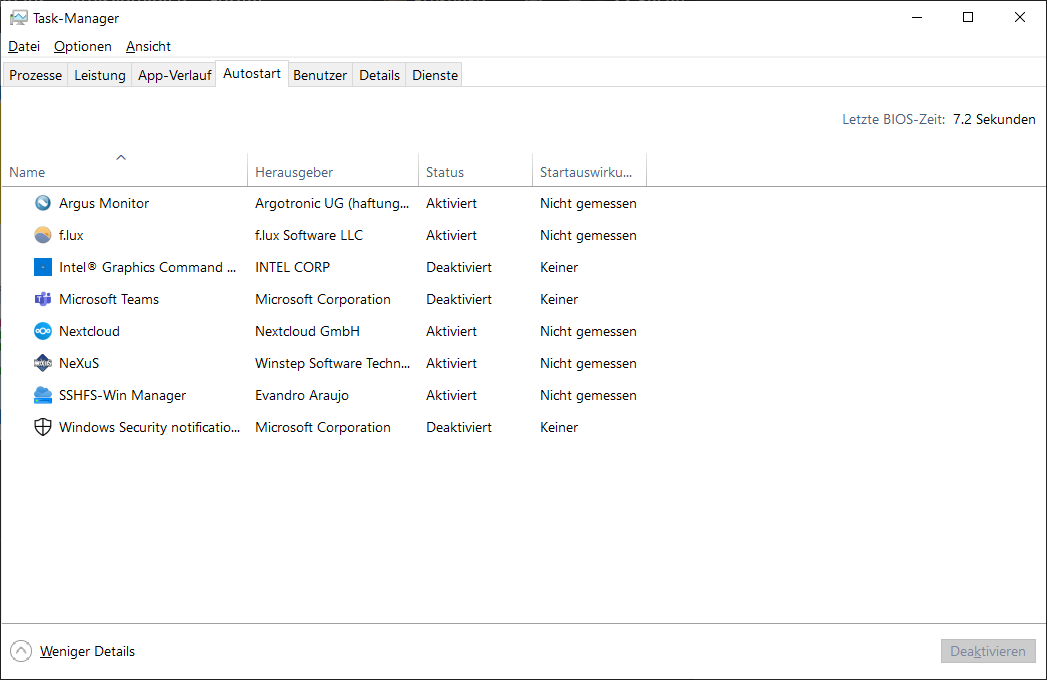This screenshot has width=1047, height=680.
Task: Switch to the Leistung tab
Action: click(99, 75)
